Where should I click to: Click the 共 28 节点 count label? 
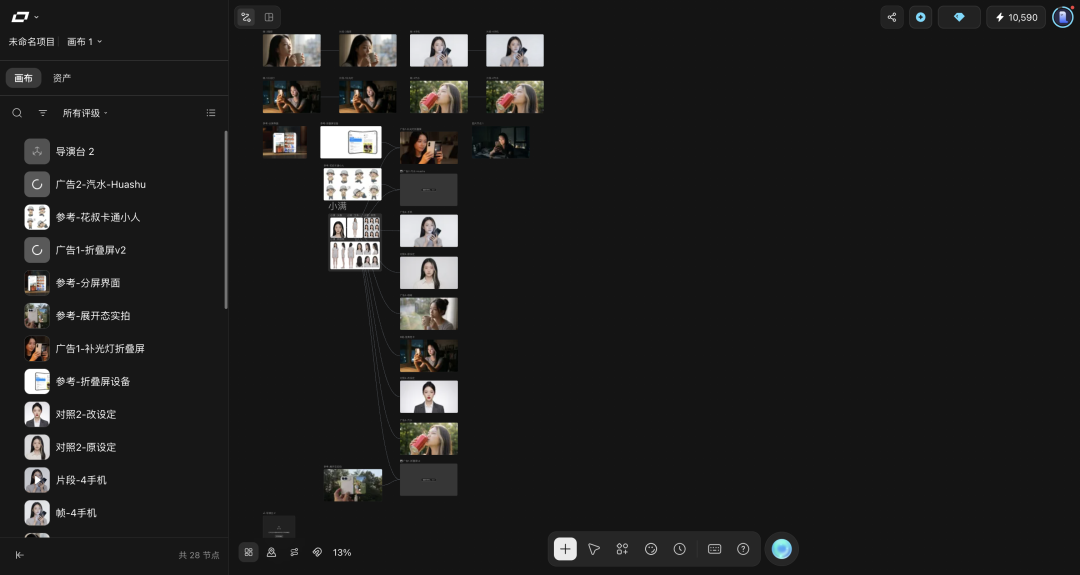(198, 555)
